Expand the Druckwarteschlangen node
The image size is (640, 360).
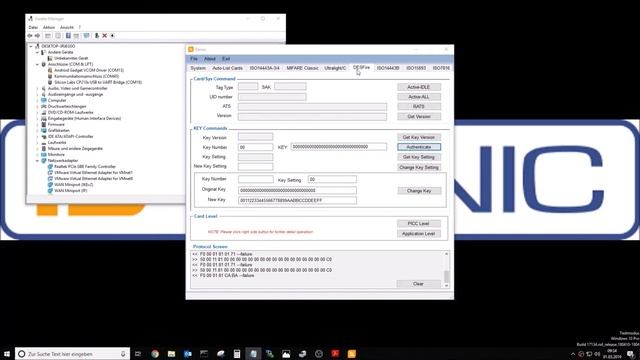point(37,107)
